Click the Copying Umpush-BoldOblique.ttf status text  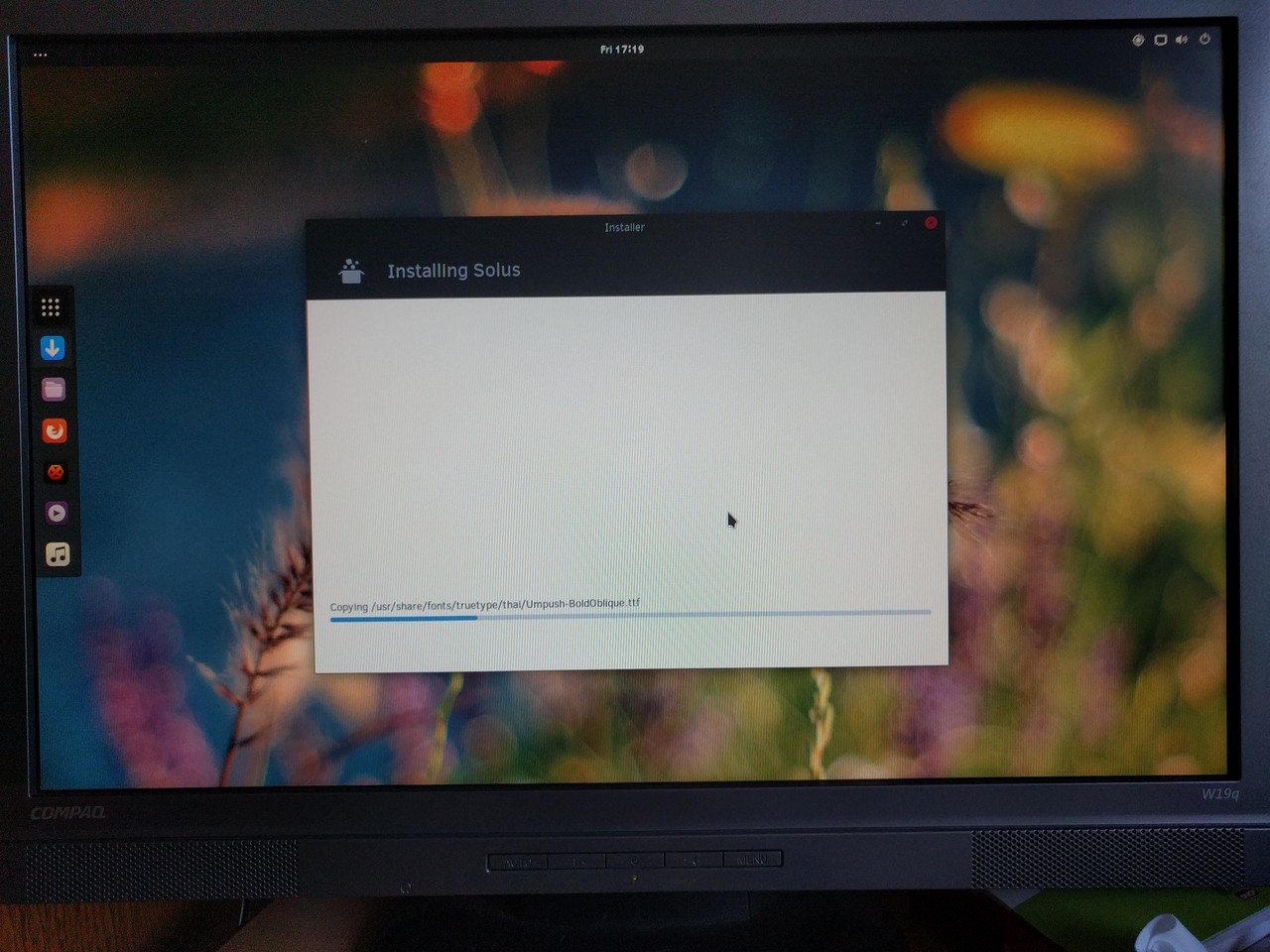pos(485,605)
